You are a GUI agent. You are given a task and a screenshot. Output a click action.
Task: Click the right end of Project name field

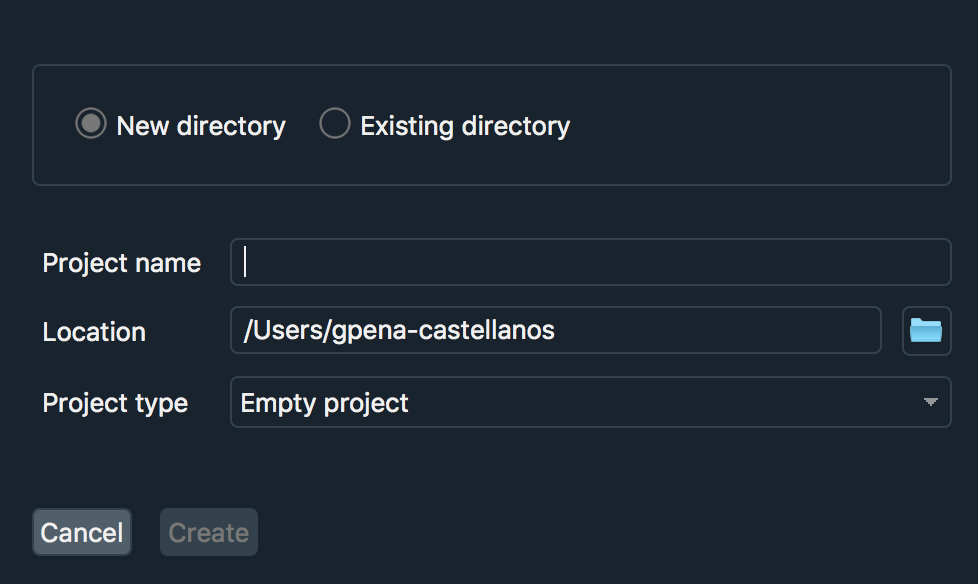pos(930,262)
